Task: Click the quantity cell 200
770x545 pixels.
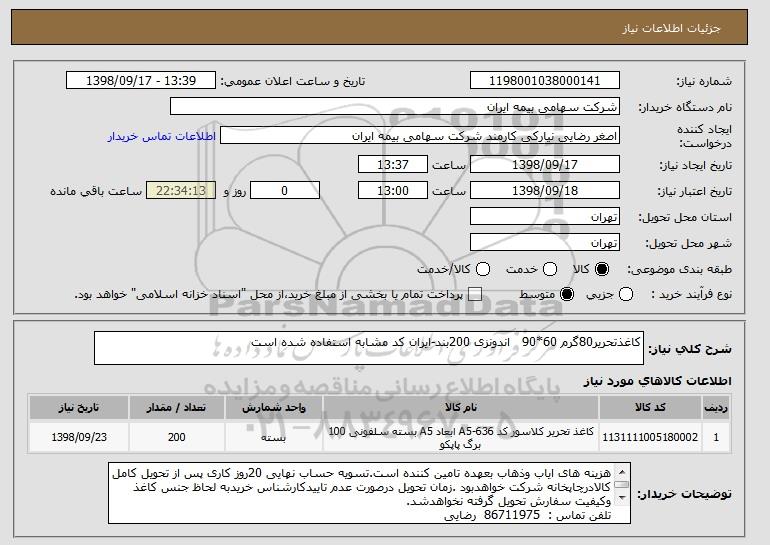Action: tap(176, 437)
